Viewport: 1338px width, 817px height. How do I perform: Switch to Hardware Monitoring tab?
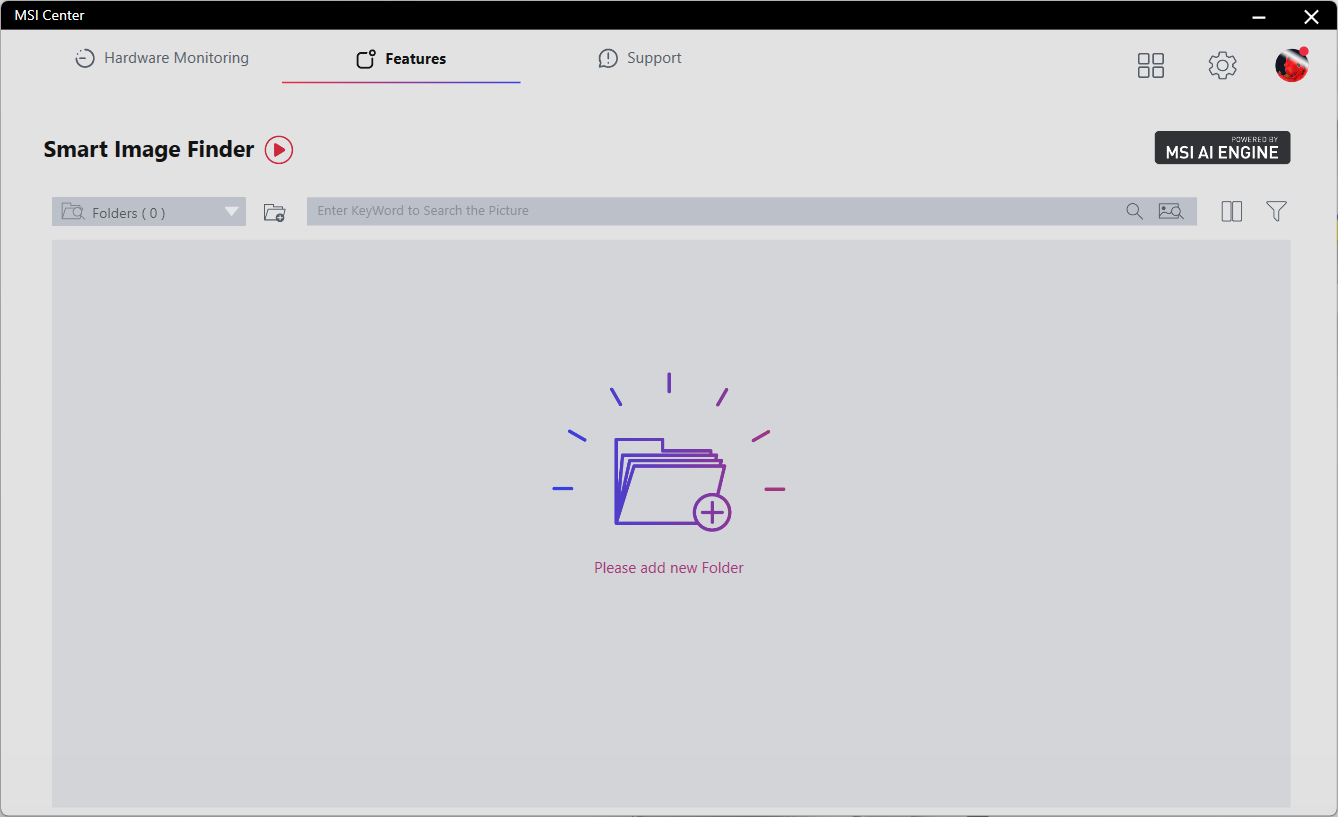(162, 58)
